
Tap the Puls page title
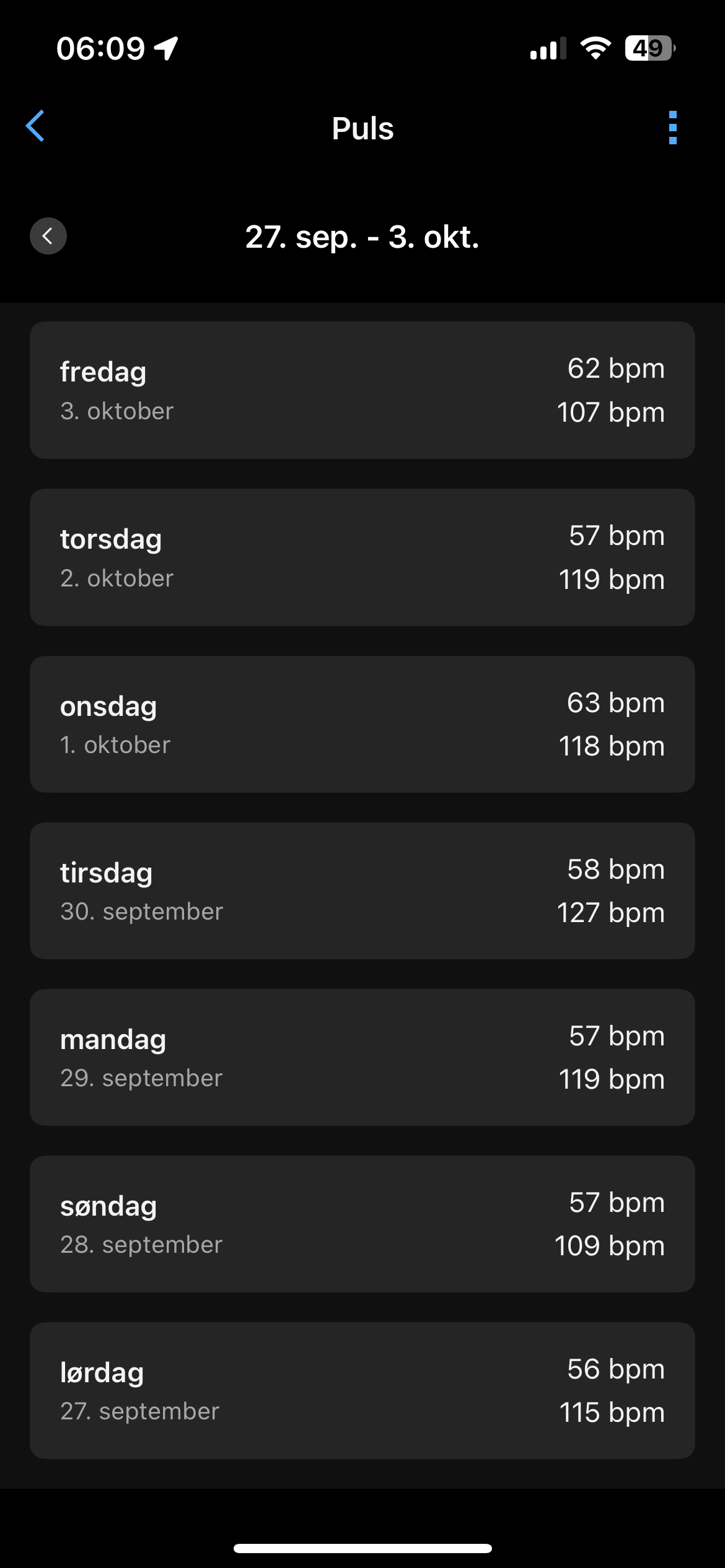click(x=362, y=128)
